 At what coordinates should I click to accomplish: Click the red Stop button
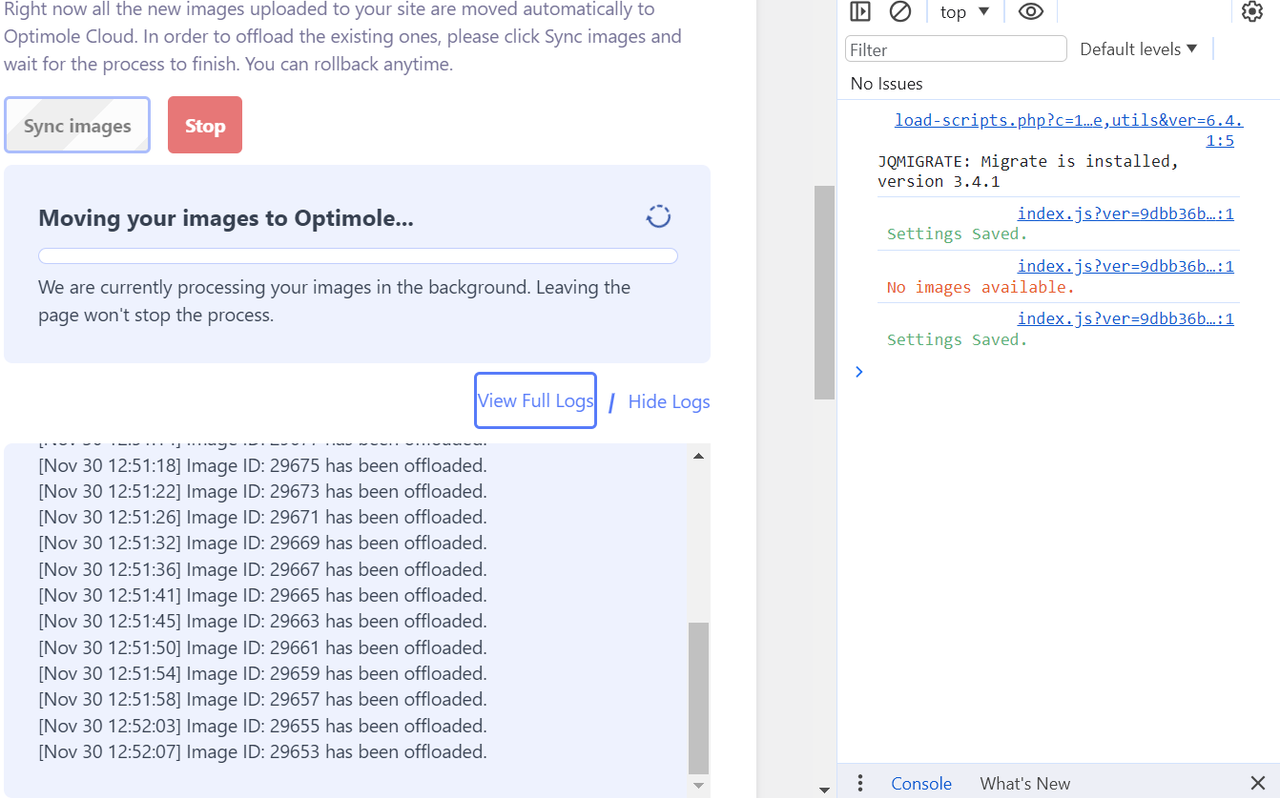click(205, 125)
